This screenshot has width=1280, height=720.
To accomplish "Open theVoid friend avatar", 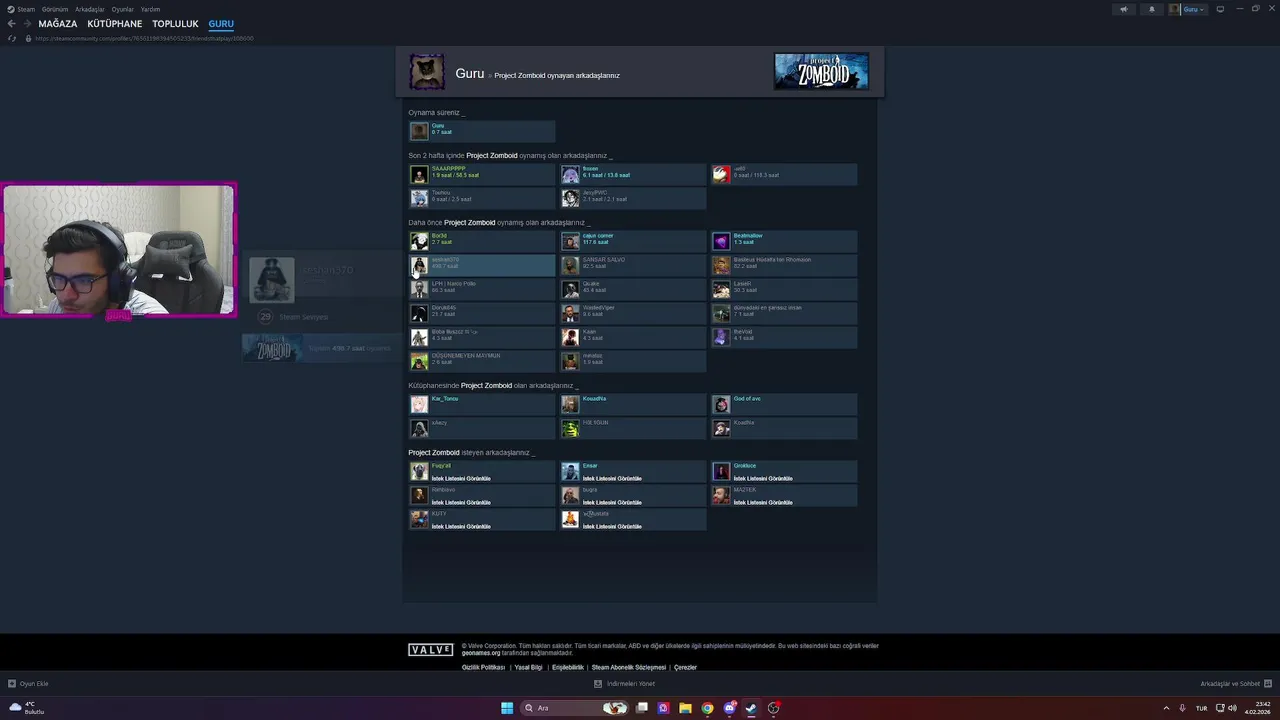I will pyautogui.click(x=721, y=337).
